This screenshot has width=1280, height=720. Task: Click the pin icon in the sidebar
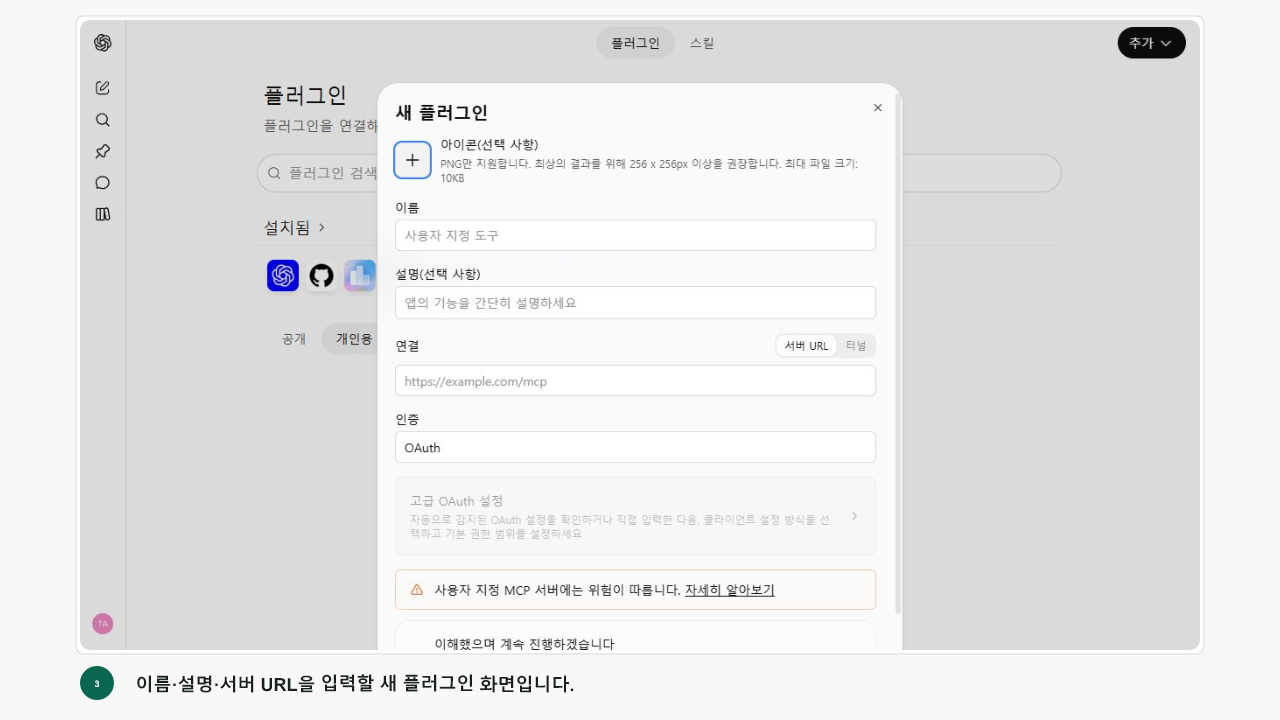click(x=102, y=151)
